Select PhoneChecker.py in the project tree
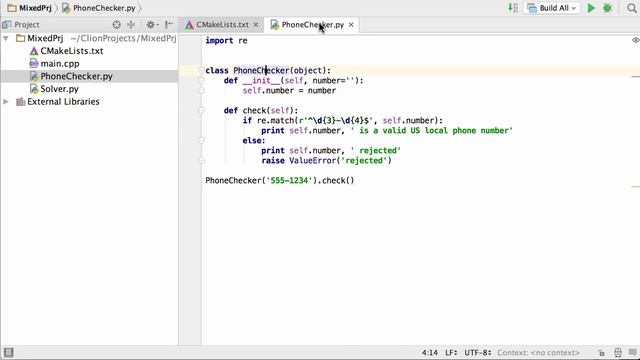Viewport: 640px width, 360px height. point(76,76)
